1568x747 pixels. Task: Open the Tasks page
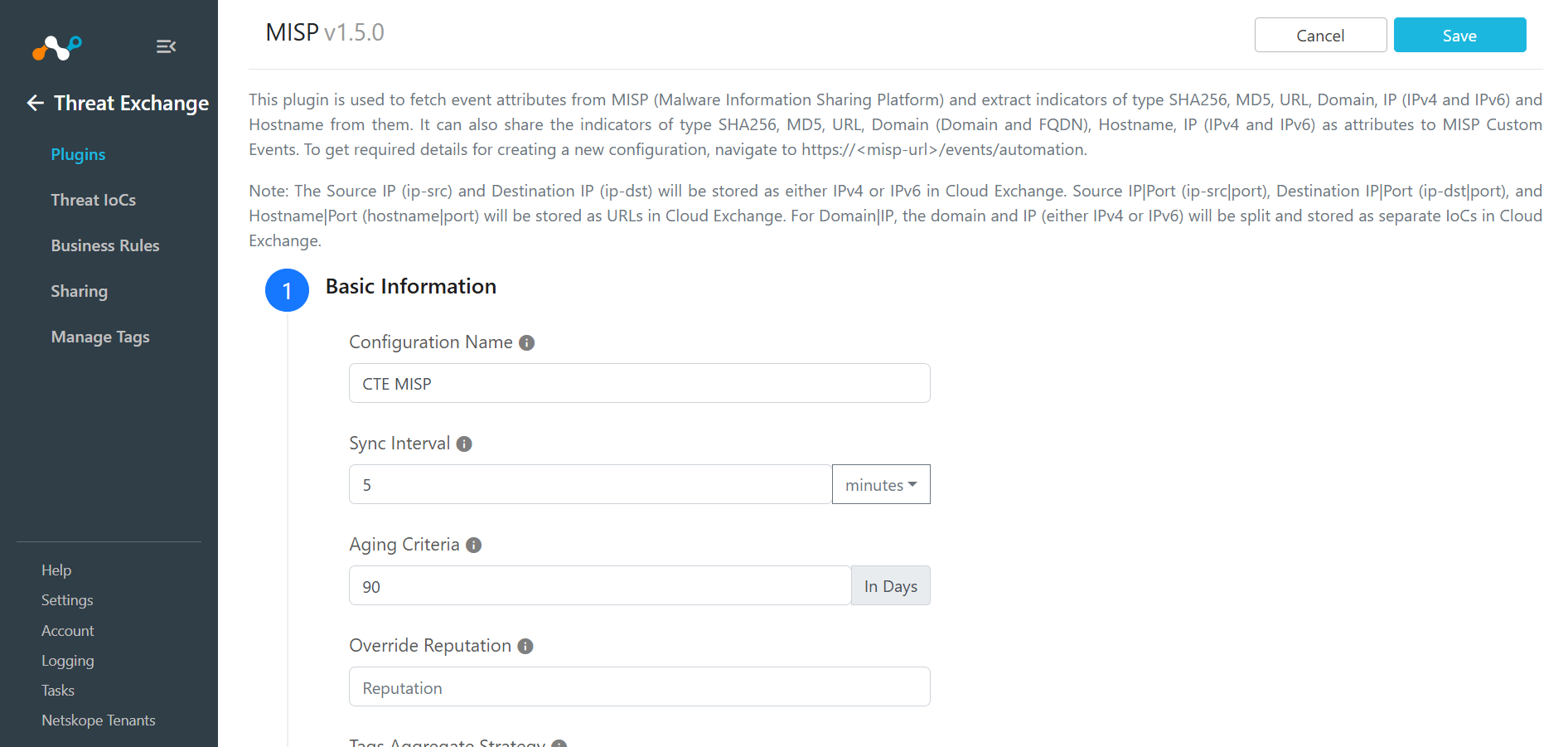pyautogui.click(x=58, y=691)
